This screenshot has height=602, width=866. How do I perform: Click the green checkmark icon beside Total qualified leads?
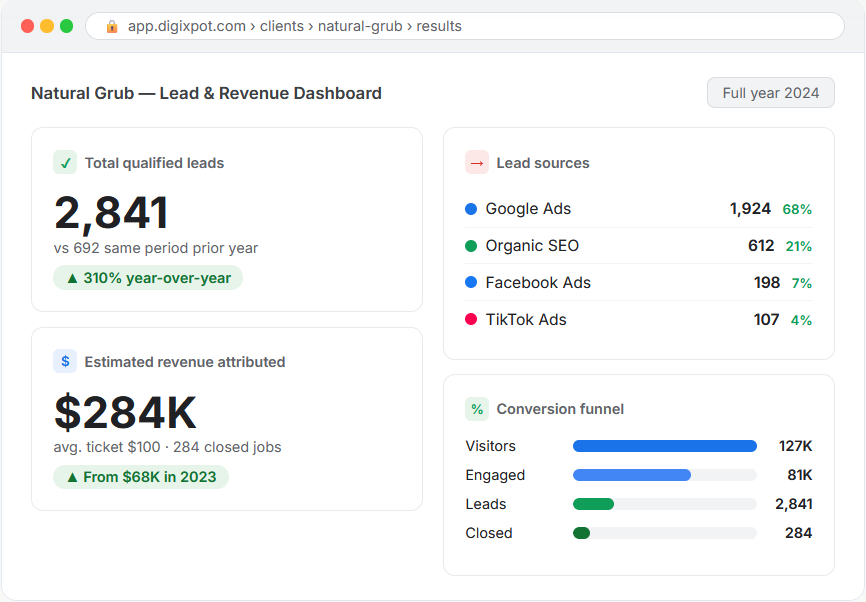point(65,162)
